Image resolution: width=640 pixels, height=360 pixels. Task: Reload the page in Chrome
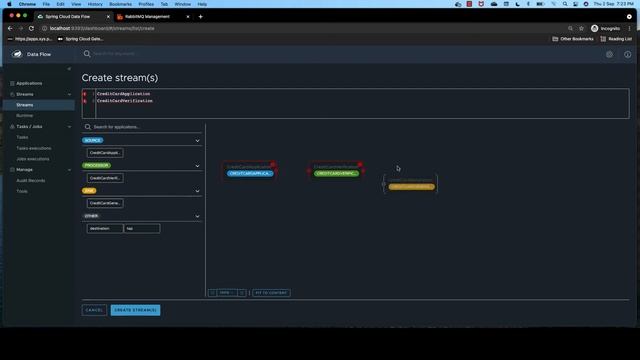click(x=31, y=28)
